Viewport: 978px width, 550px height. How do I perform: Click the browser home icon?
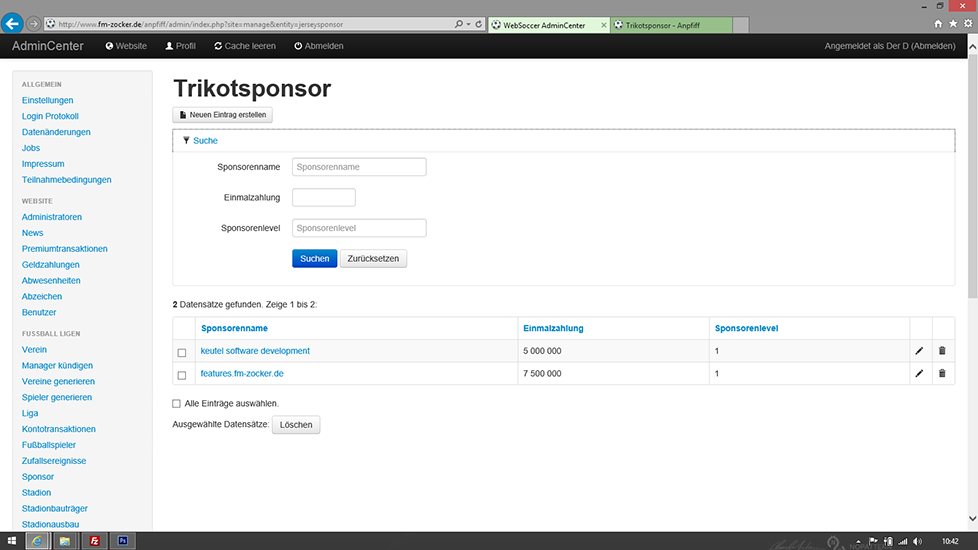click(x=938, y=23)
